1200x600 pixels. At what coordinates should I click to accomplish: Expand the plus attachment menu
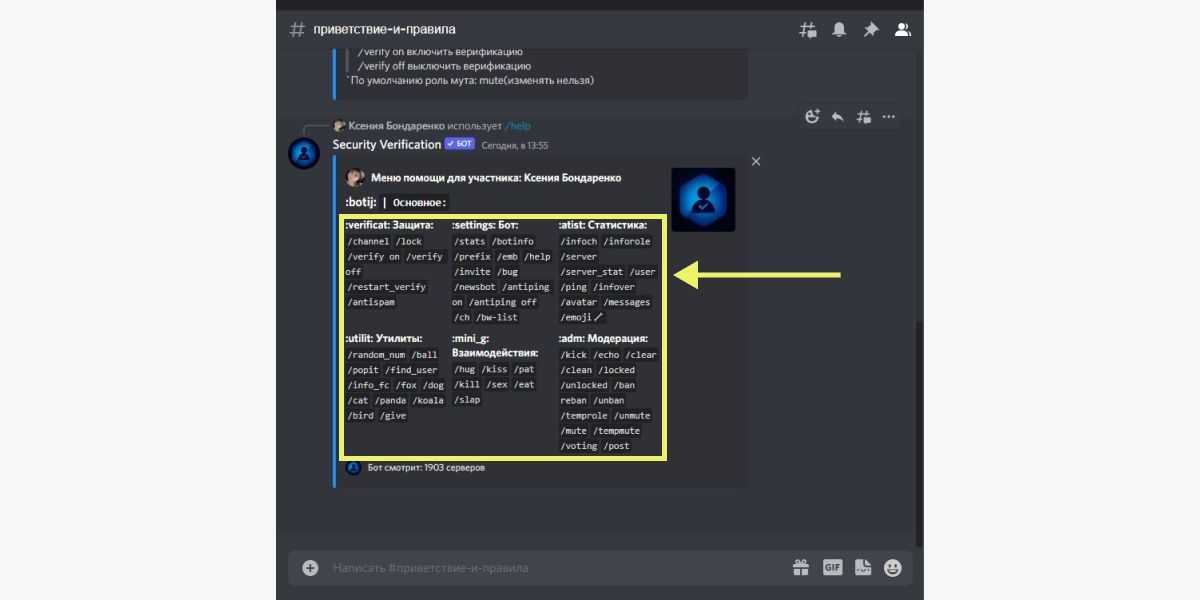tap(310, 568)
